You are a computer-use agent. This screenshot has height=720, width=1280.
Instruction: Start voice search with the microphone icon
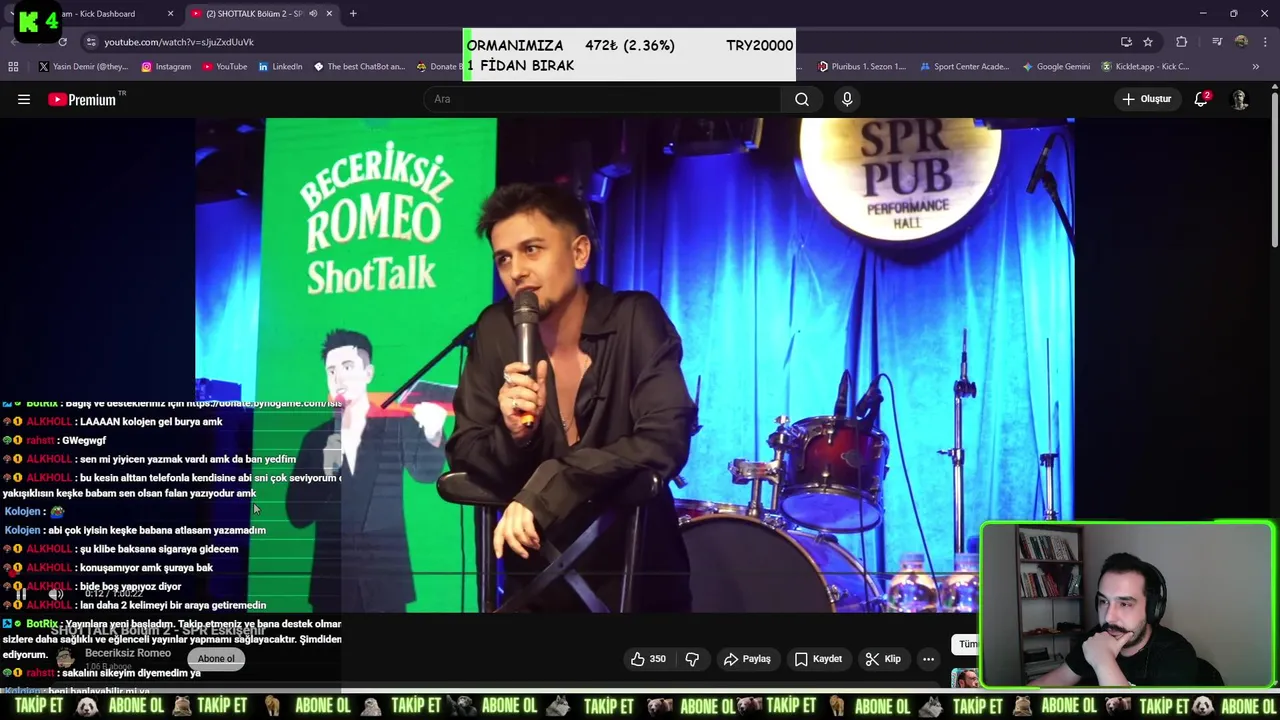pyautogui.click(x=847, y=99)
